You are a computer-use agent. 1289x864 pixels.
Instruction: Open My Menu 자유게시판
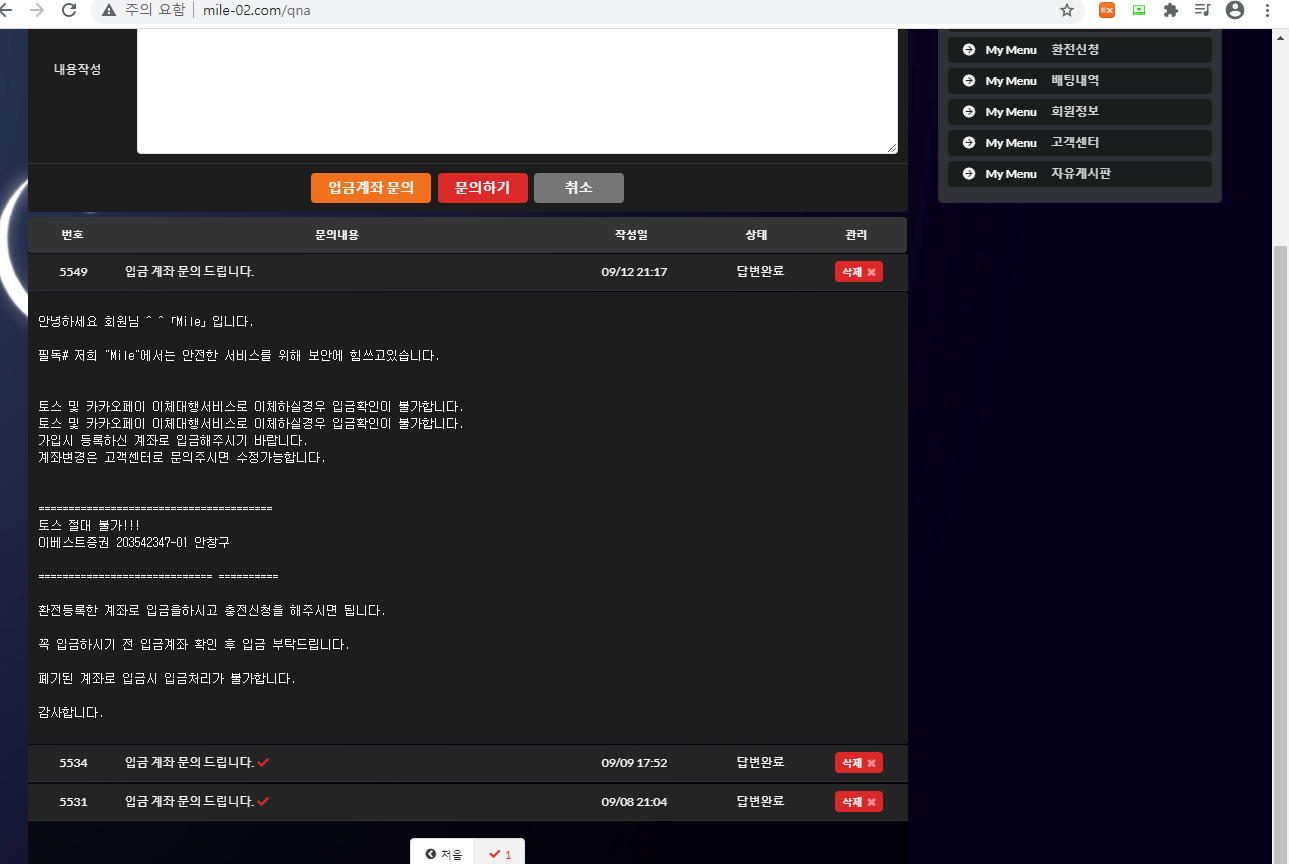click(1080, 173)
